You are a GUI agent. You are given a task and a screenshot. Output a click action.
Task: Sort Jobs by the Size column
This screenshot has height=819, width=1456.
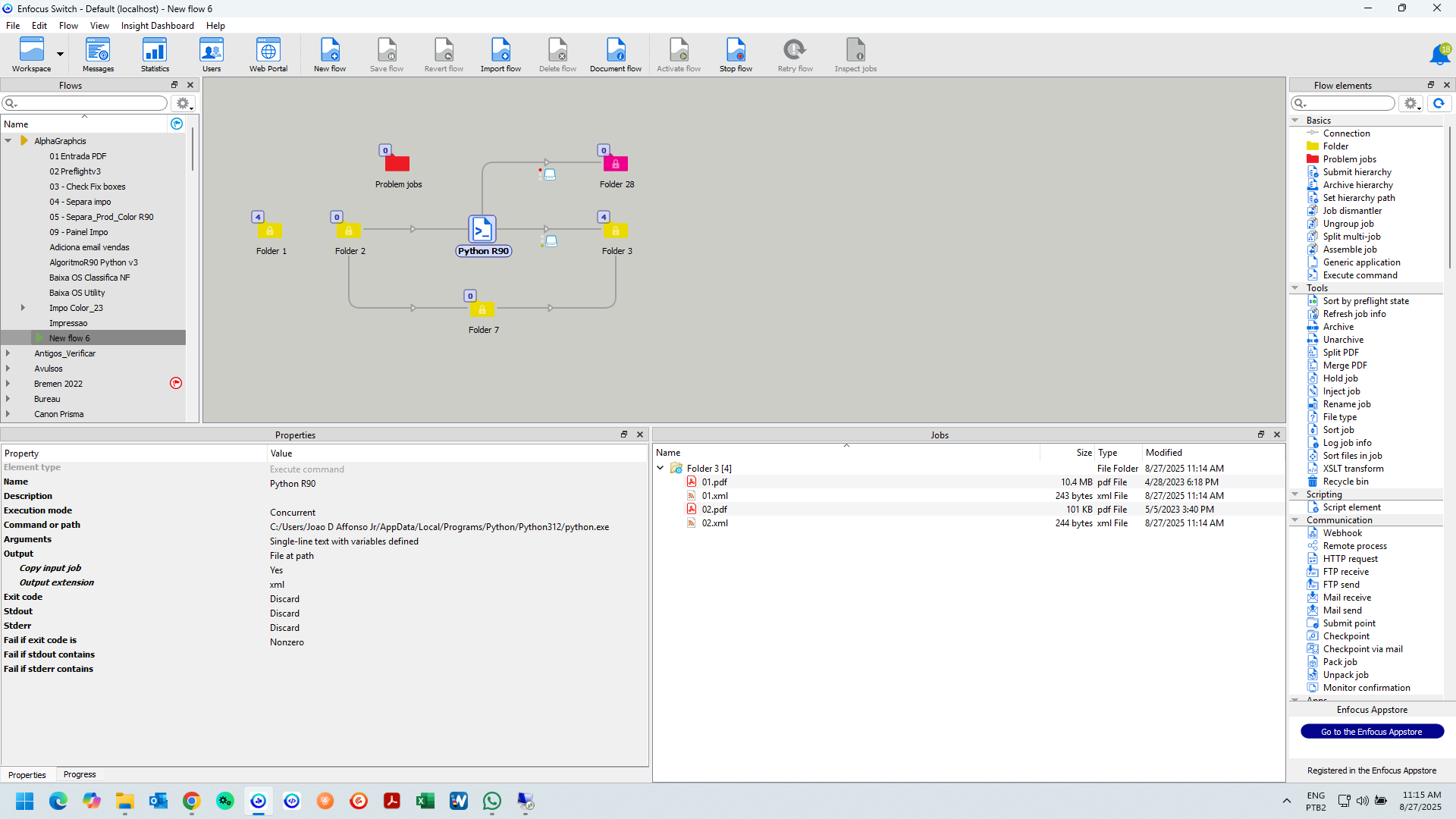[1068, 453]
